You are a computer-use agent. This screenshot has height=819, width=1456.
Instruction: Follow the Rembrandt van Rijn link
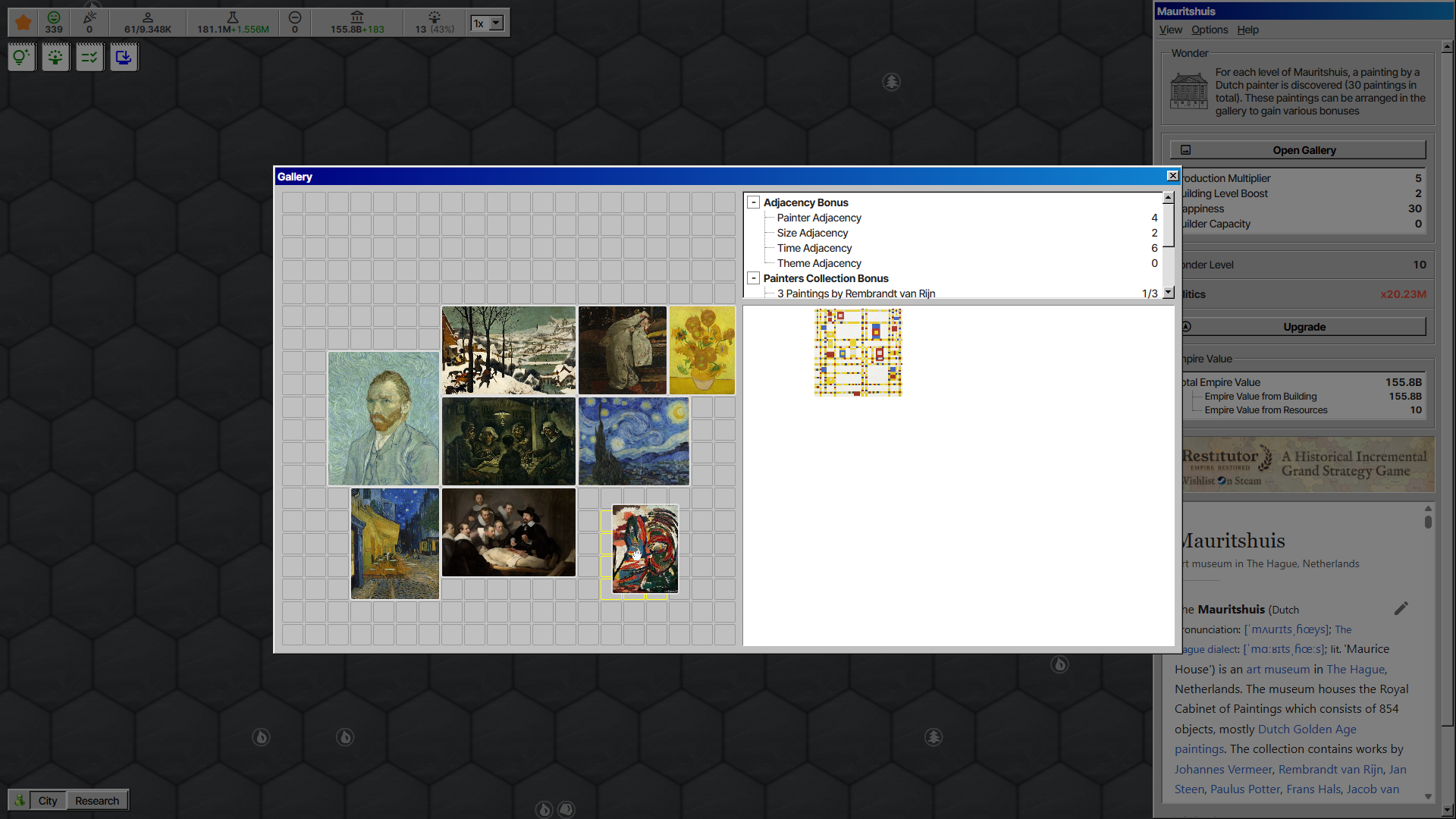pyautogui.click(x=1331, y=769)
